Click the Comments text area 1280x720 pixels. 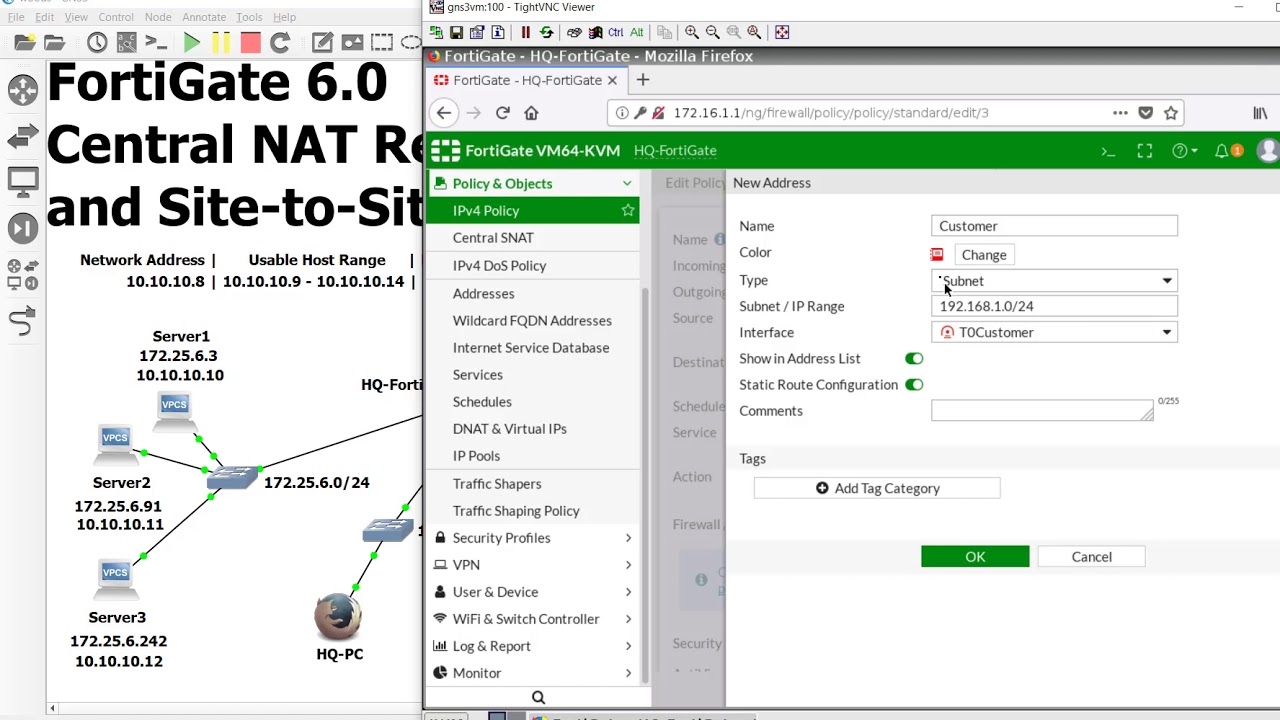1042,411
